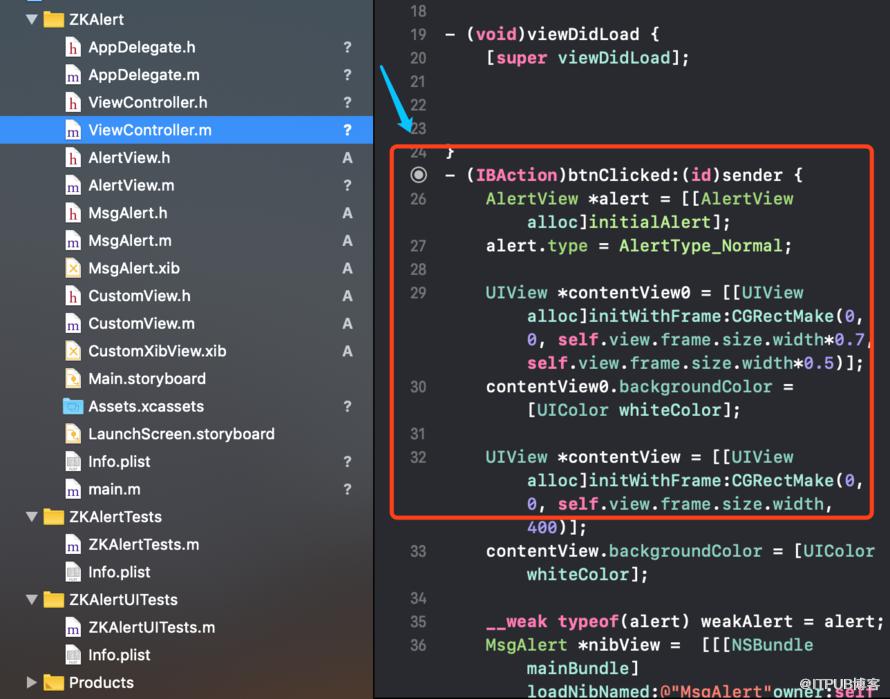The width and height of the screenshot is (890, 699).
Task: Select ViewController.m in the navigator
Action: 186,130
